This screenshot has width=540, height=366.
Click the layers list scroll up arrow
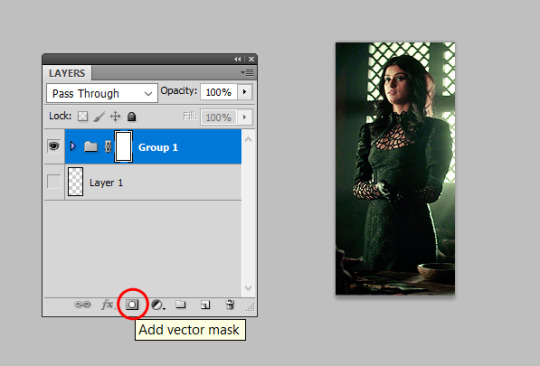click(248, 139)
